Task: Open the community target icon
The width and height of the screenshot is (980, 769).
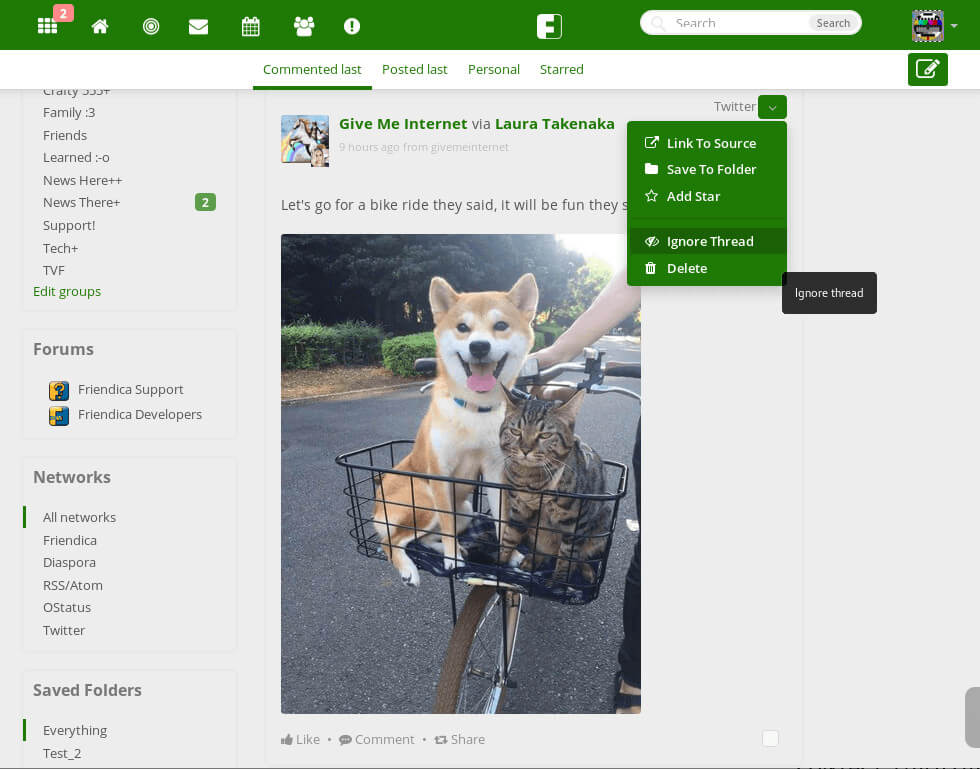Action: tap(151, 26)
